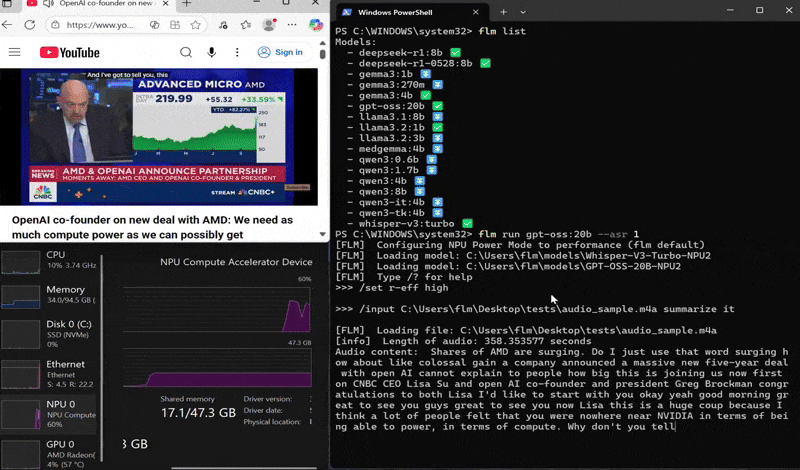Click the download icon next to qwen3:8b
The height and width of the screenshot is (470, 800).
(419, 192)
